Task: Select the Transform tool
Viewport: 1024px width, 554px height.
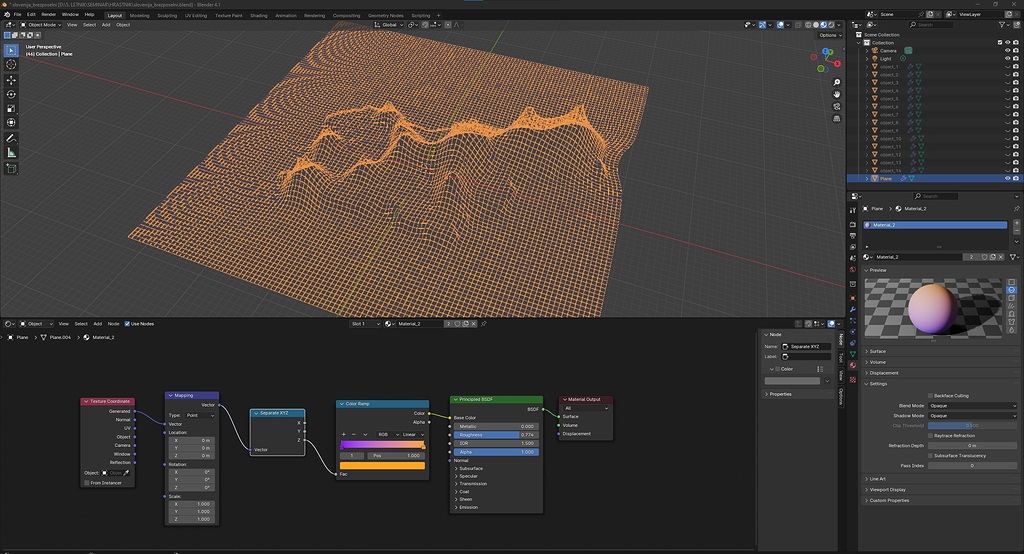Action: (11, 123)
